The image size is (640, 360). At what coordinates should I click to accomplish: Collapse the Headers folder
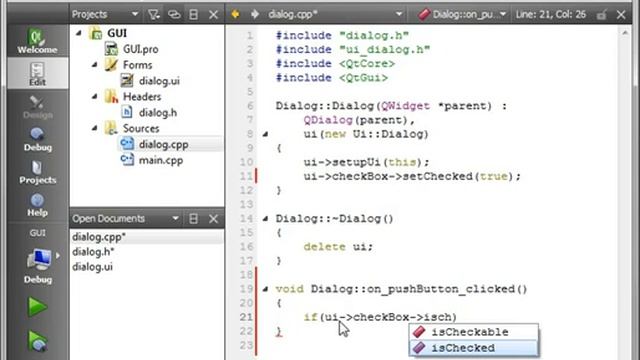pyautogui.click(x=94, y=96)
